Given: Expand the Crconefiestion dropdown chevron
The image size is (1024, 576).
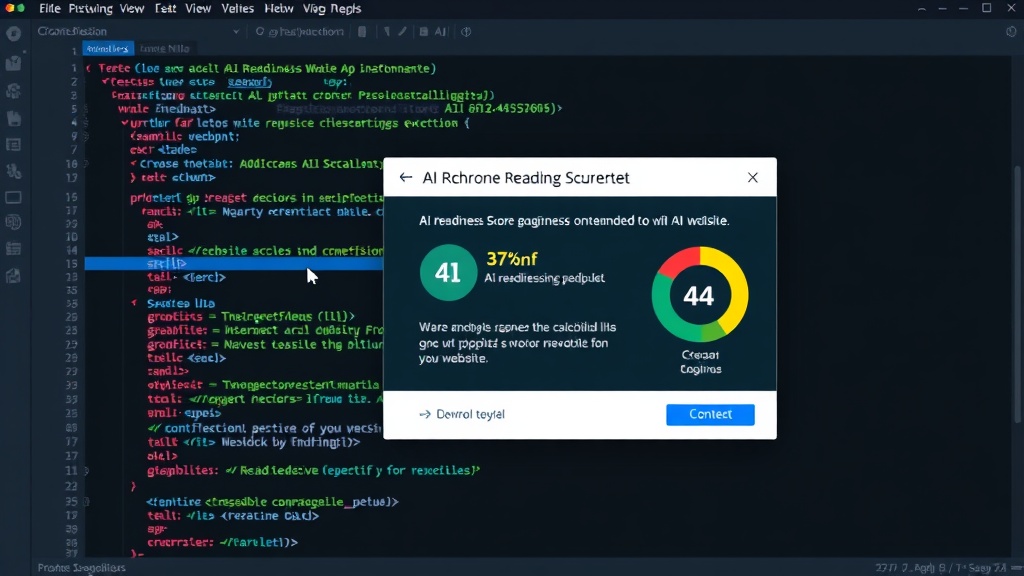Looking at the screenshot, I should click(x=236, y=31).
